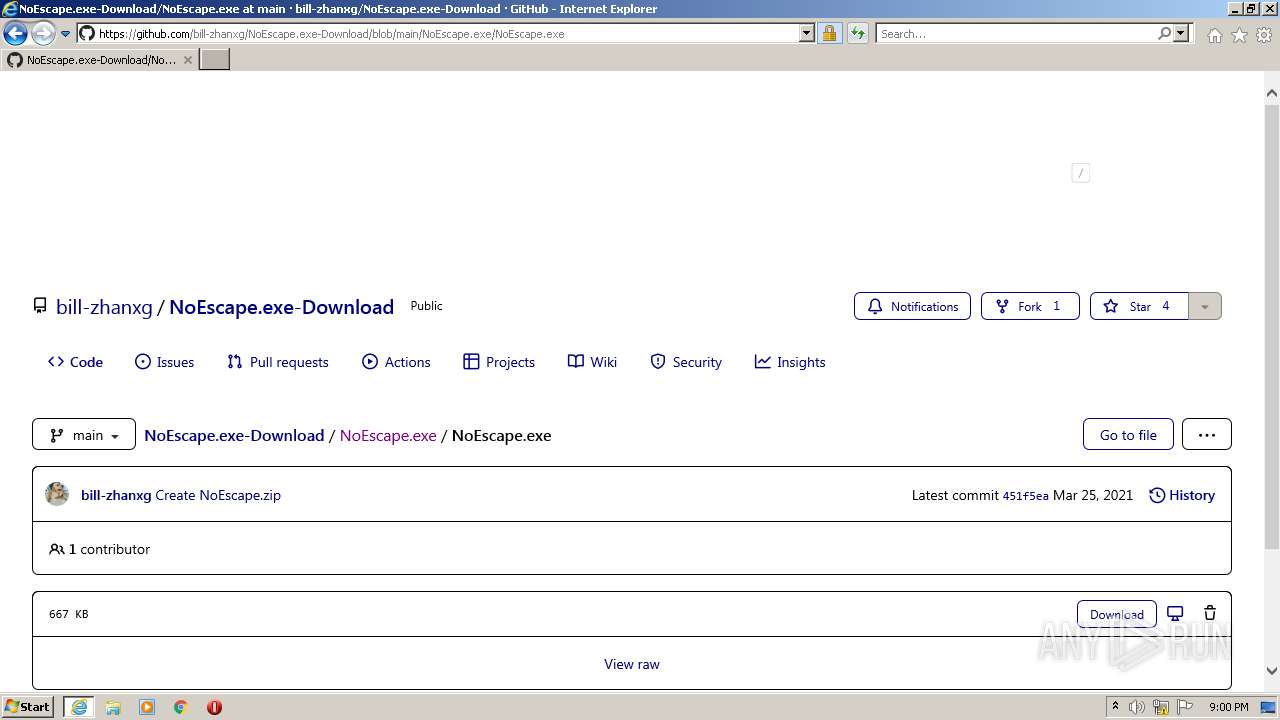Expand the address bar autocomplete dropdown
1280x720 pixels.
click(807, 33)
